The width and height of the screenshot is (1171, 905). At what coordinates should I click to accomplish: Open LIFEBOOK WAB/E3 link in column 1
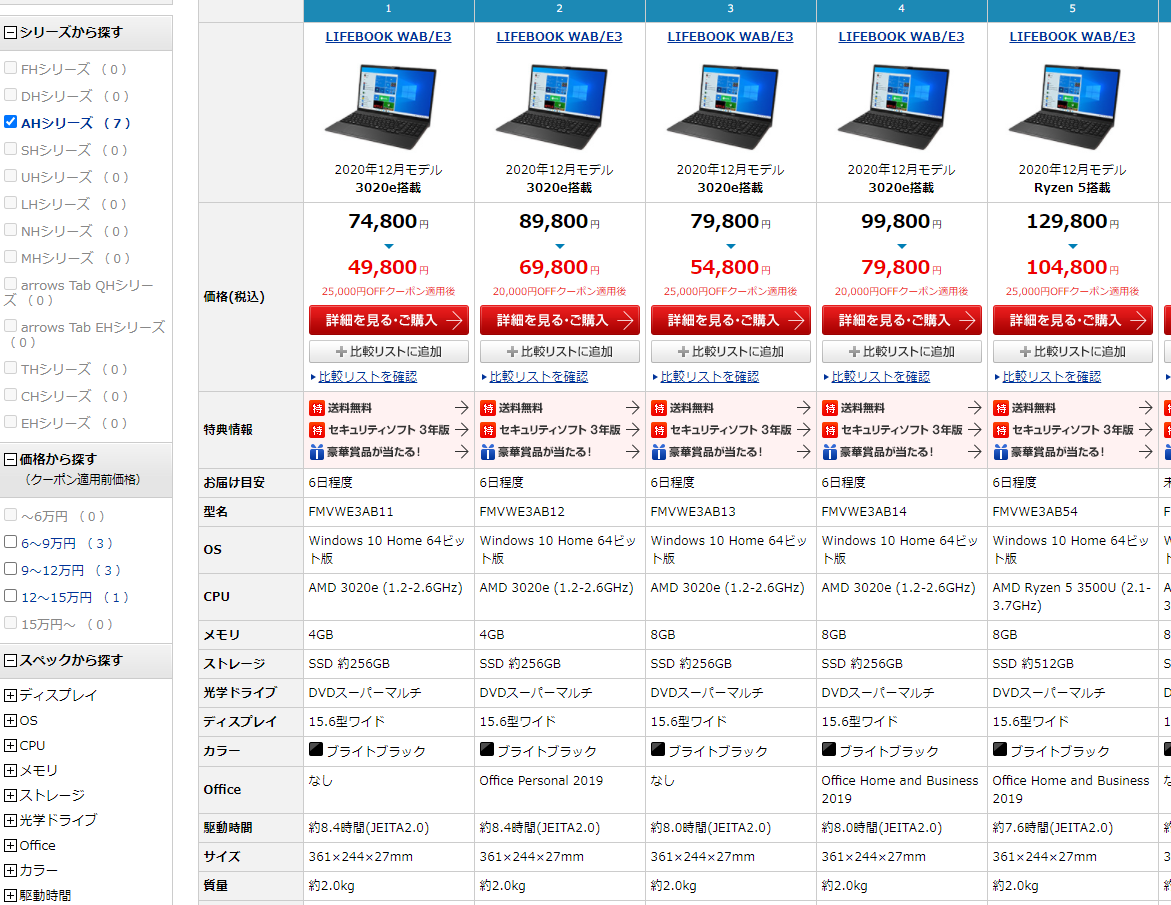tap(388, 37)
